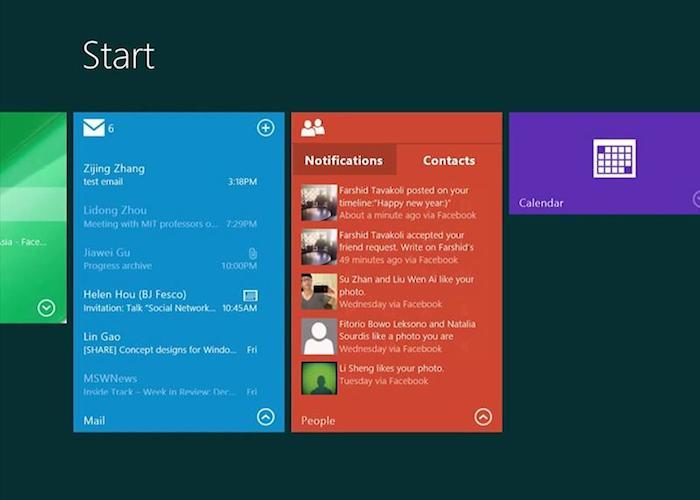Open Li Sheng green avatar thumbnail
Image resolution: width=700 pixels, height=500 pixels.
tap(319, 379)
